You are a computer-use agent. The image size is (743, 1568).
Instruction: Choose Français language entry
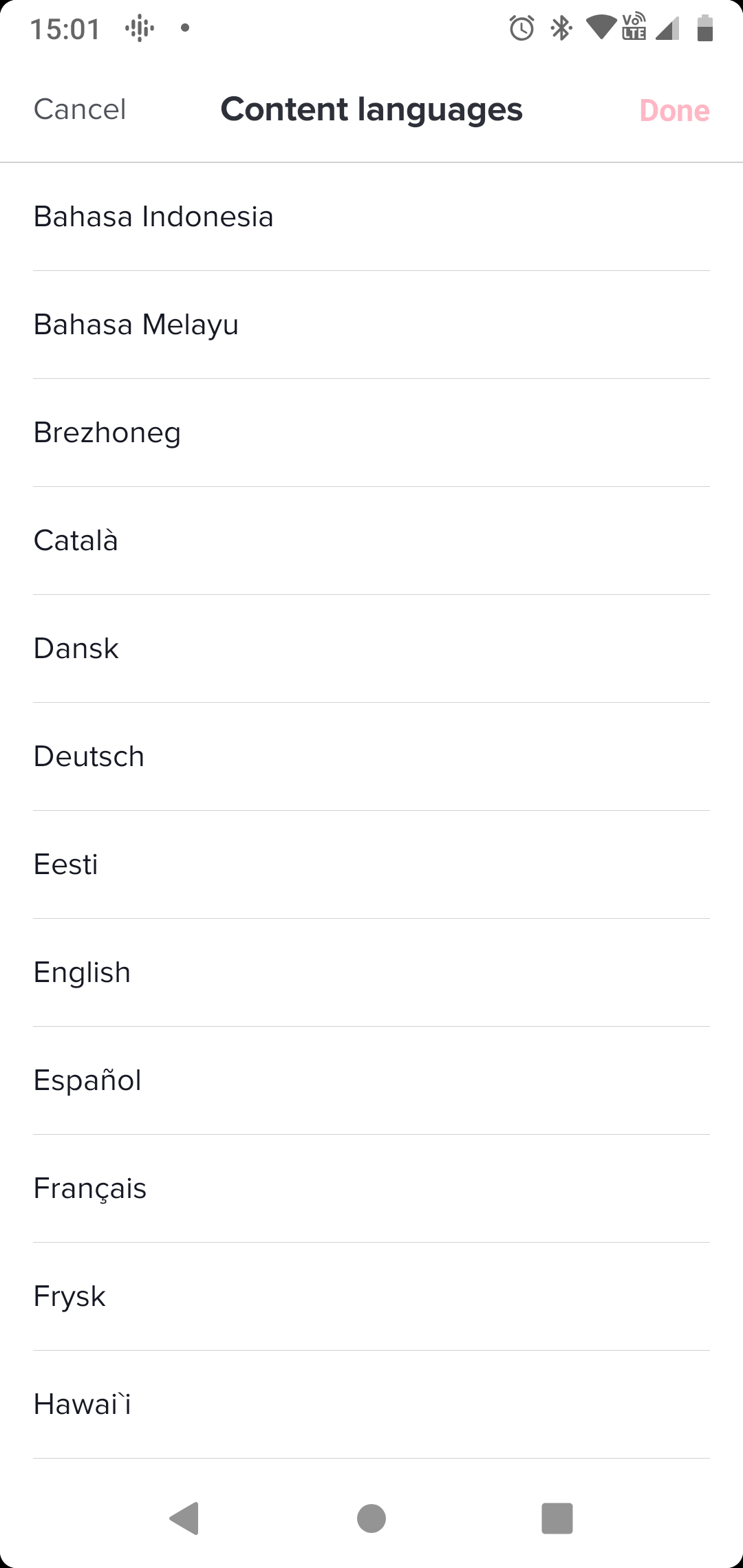[371, 1188]
